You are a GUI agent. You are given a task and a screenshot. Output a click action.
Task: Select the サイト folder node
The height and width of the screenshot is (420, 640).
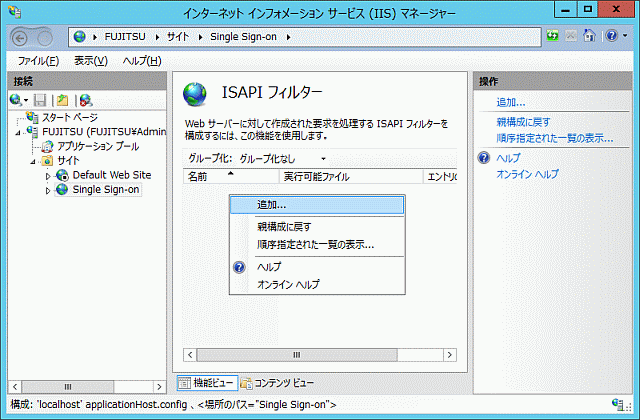[68, 160]
